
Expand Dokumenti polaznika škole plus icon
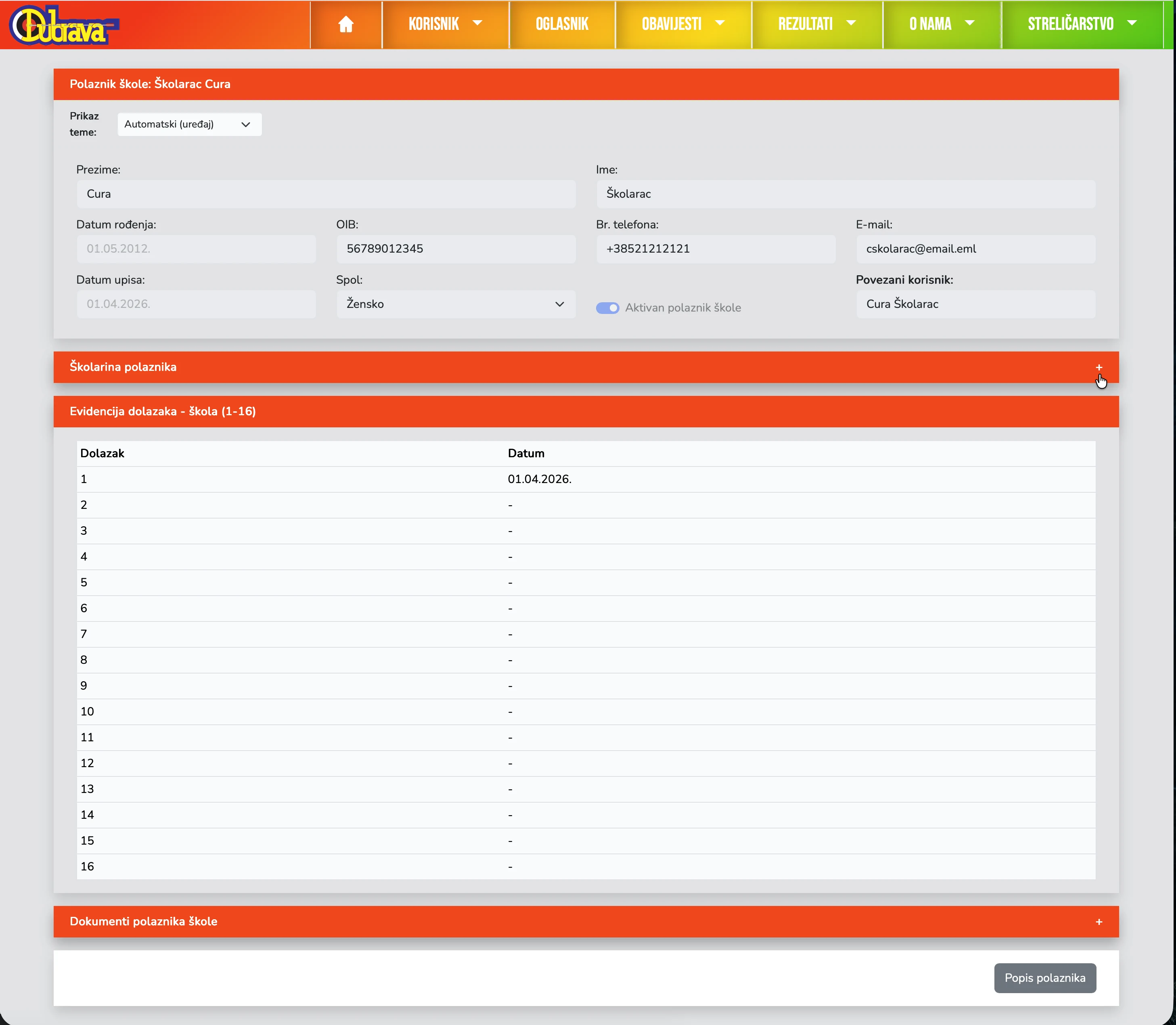[1098, 921]
